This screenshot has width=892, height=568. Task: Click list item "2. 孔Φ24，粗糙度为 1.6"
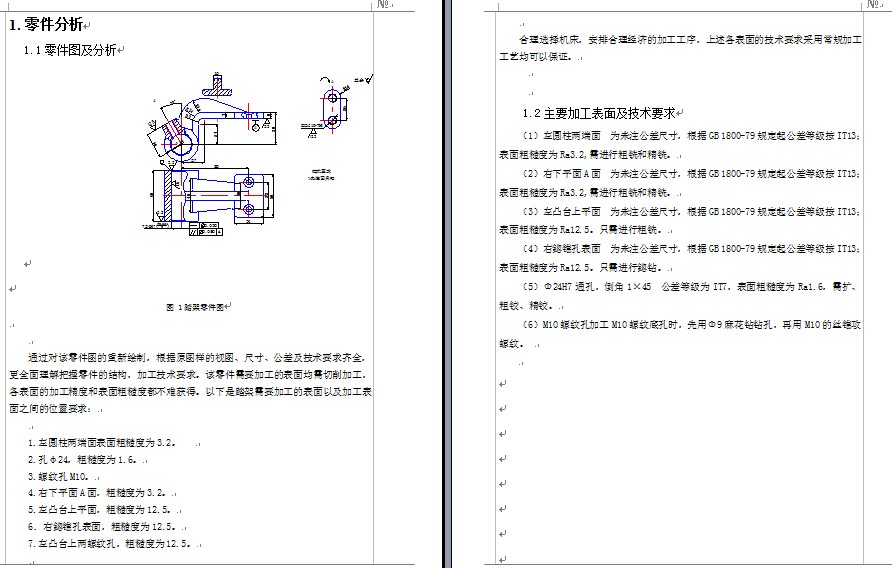pyautogui.click(x=82, y=459)
